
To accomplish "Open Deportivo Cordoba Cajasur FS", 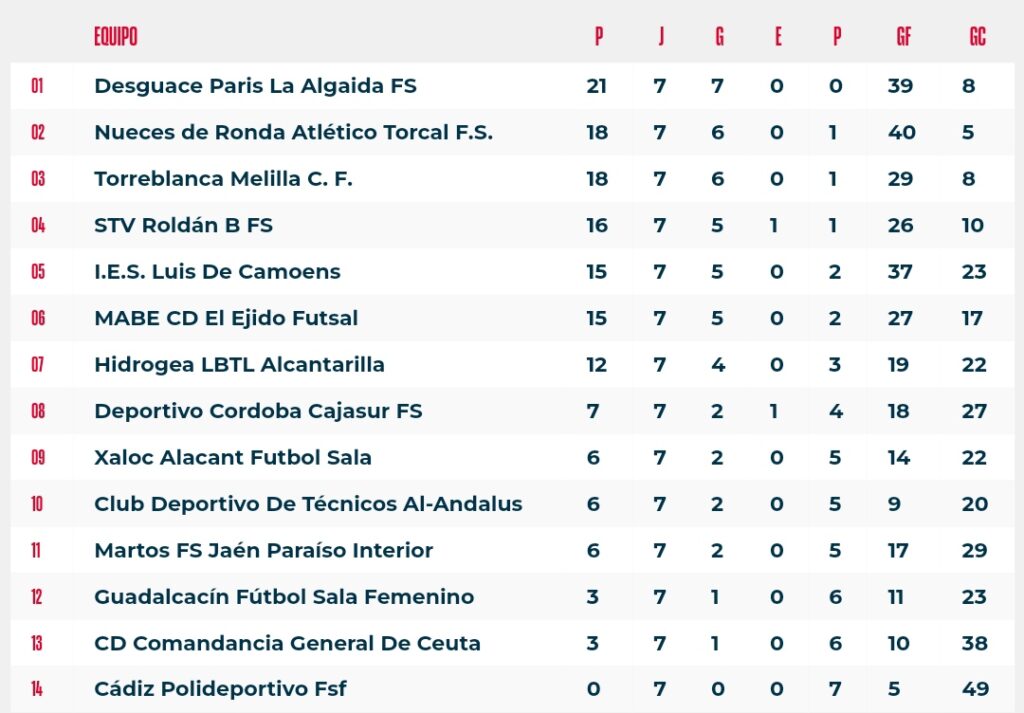I will coord(258,411).
